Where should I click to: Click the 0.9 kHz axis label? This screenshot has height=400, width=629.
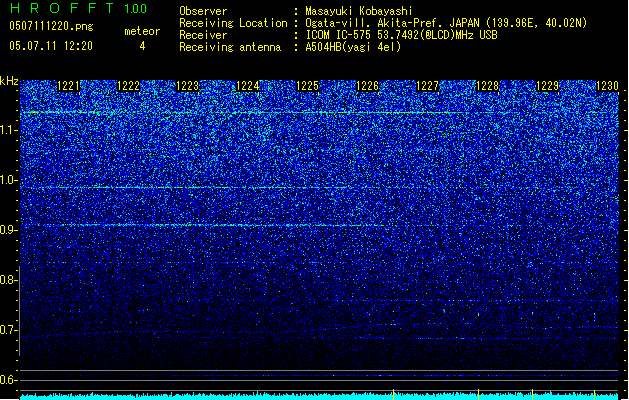tap(8, 230)
